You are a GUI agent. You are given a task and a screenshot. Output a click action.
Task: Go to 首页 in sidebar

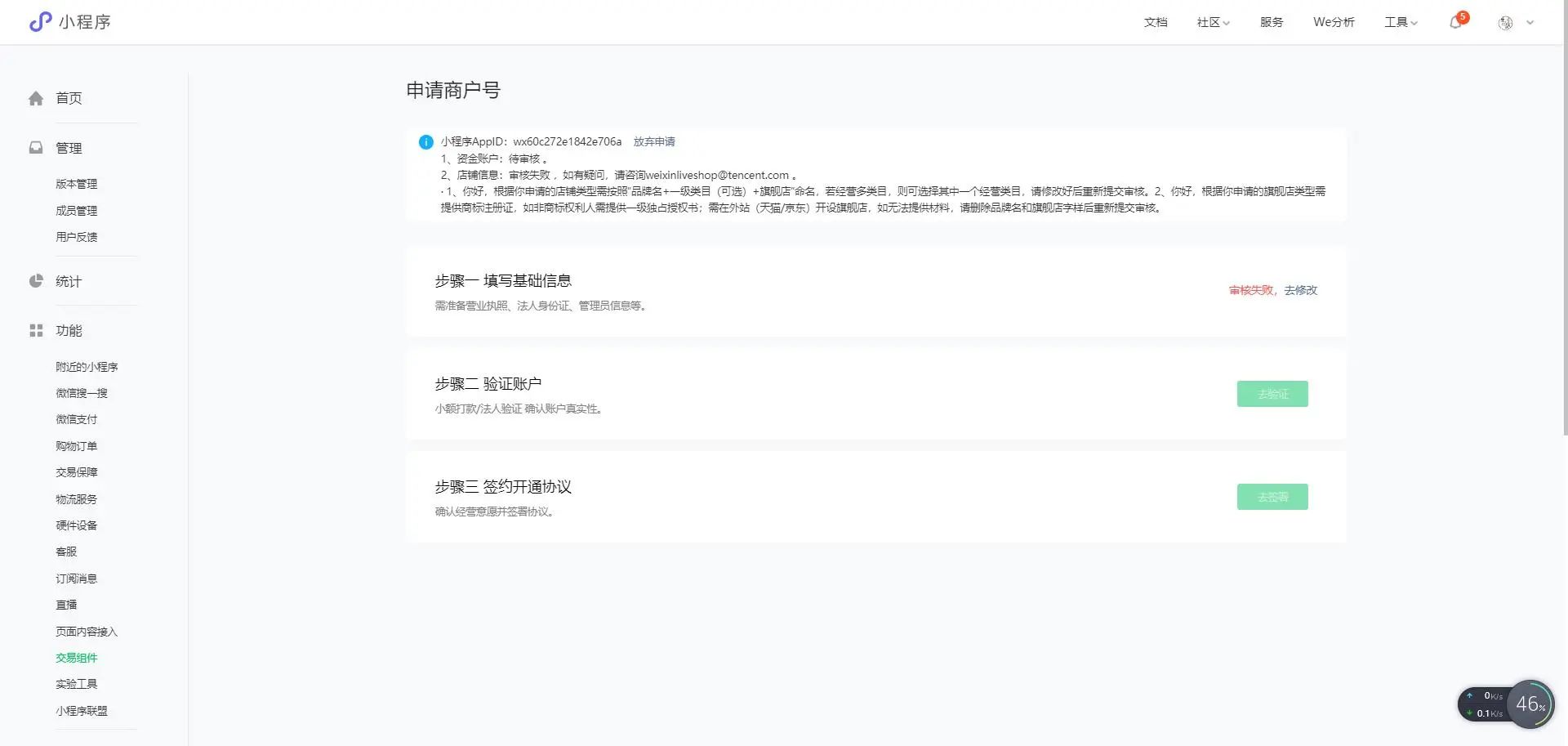[x=69, y=98]
